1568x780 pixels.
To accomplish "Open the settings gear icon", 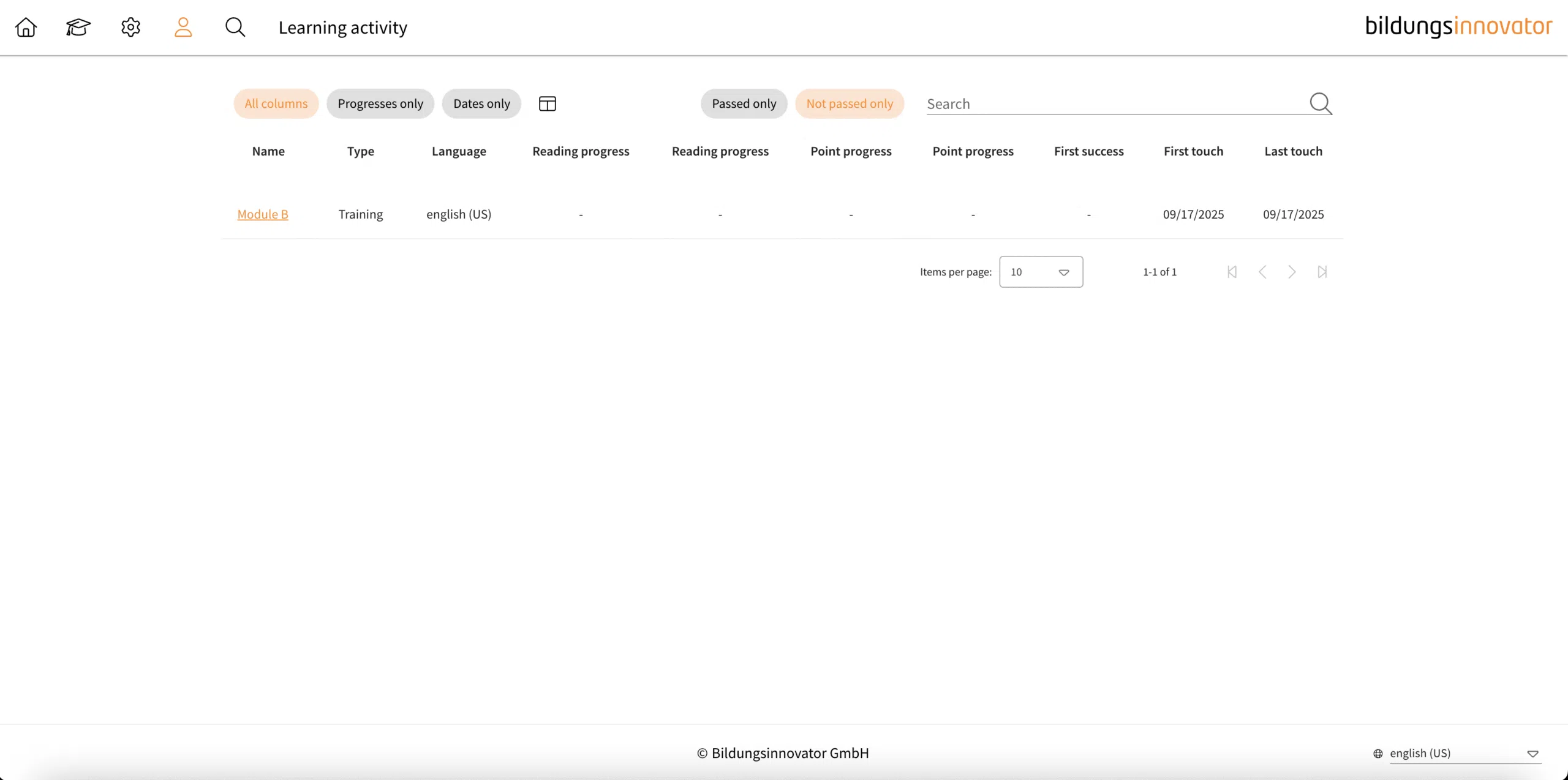I will (x=130, y=27).
